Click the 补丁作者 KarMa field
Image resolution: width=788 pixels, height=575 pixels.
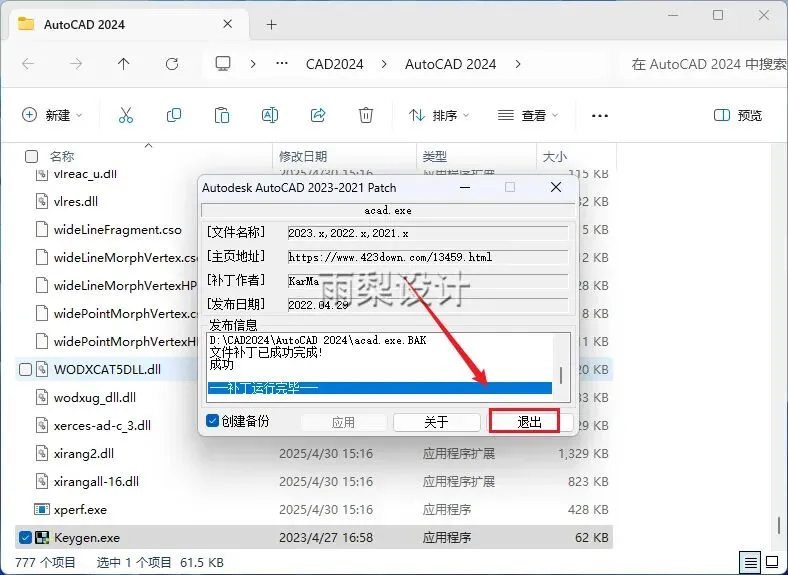coord(428,280)
